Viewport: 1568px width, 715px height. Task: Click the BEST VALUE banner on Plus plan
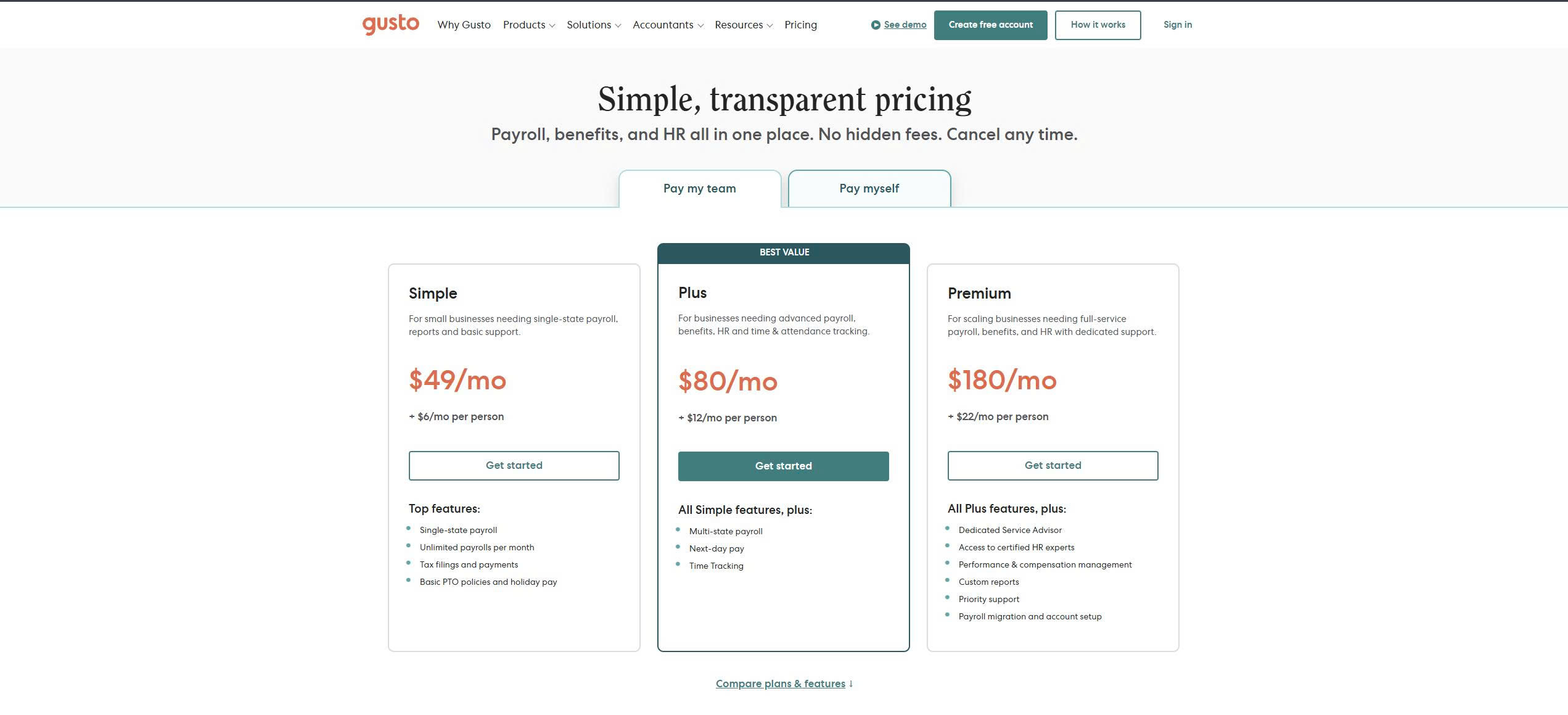[x=783, y=252]
